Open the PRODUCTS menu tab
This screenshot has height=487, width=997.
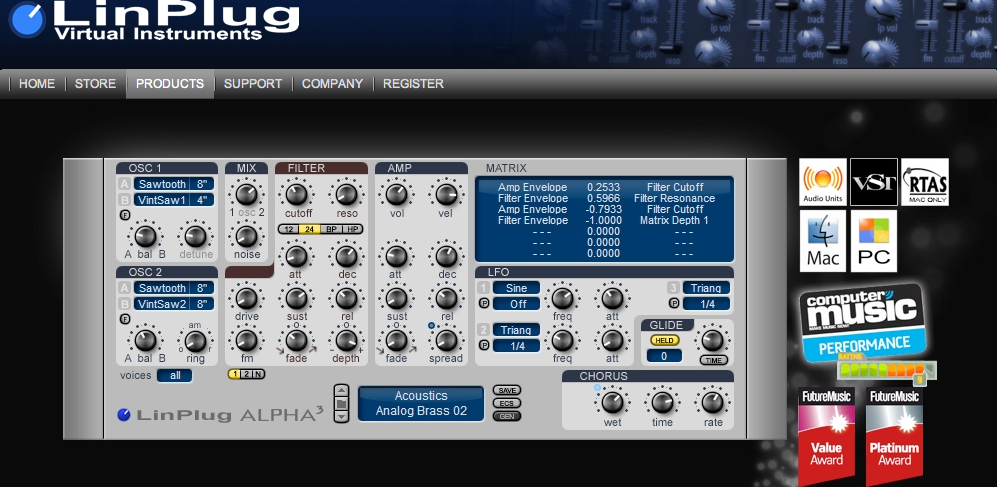point(170,84)
